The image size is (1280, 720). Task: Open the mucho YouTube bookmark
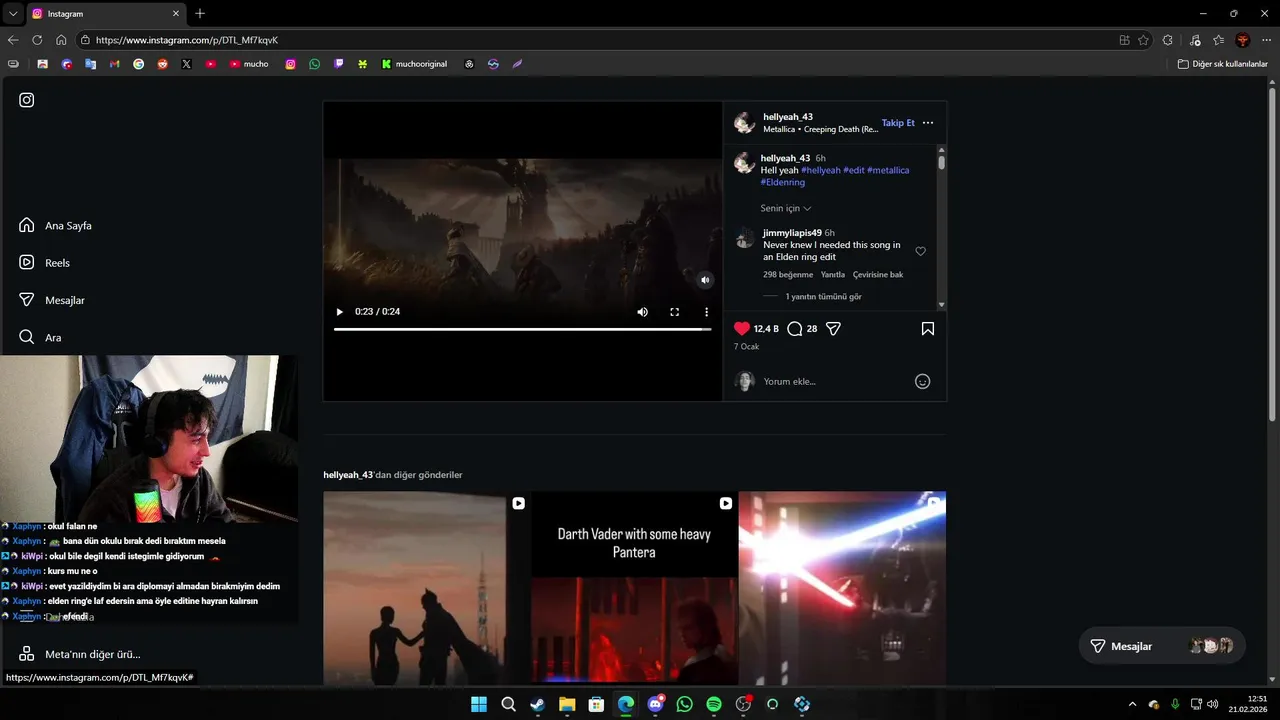[249, 64]
